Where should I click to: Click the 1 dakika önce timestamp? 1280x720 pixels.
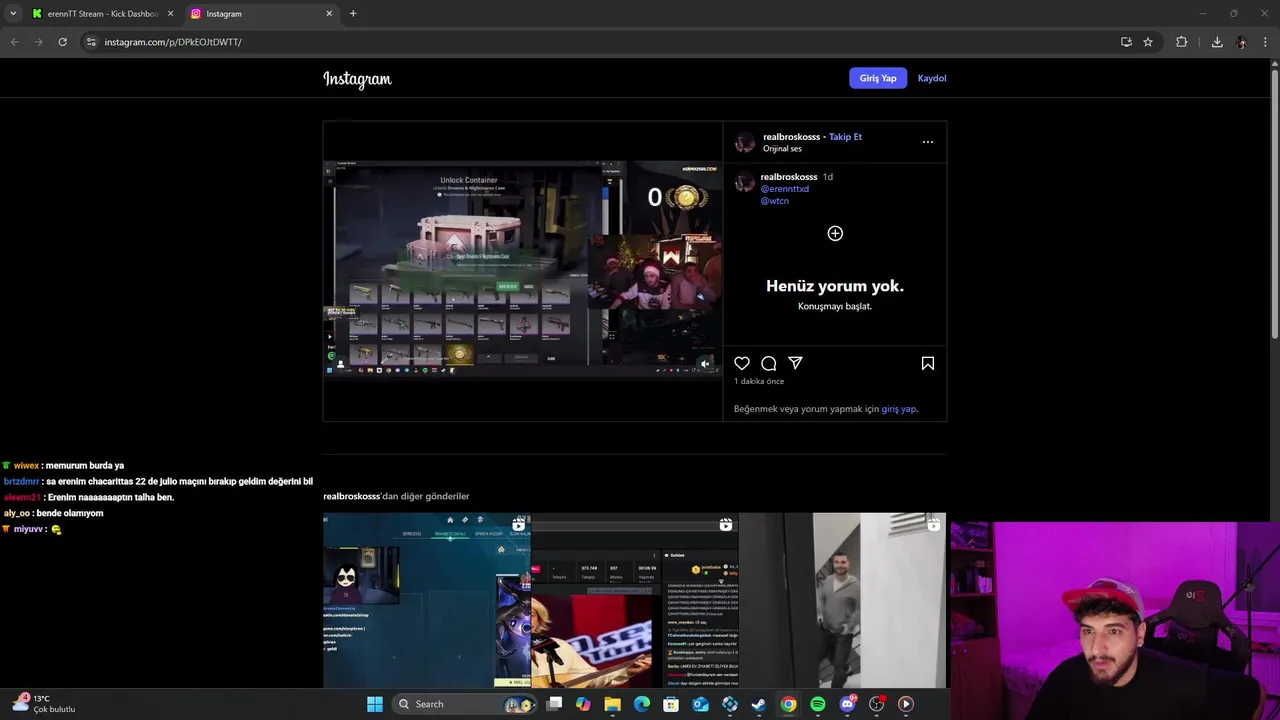click(x=759, y=381)
